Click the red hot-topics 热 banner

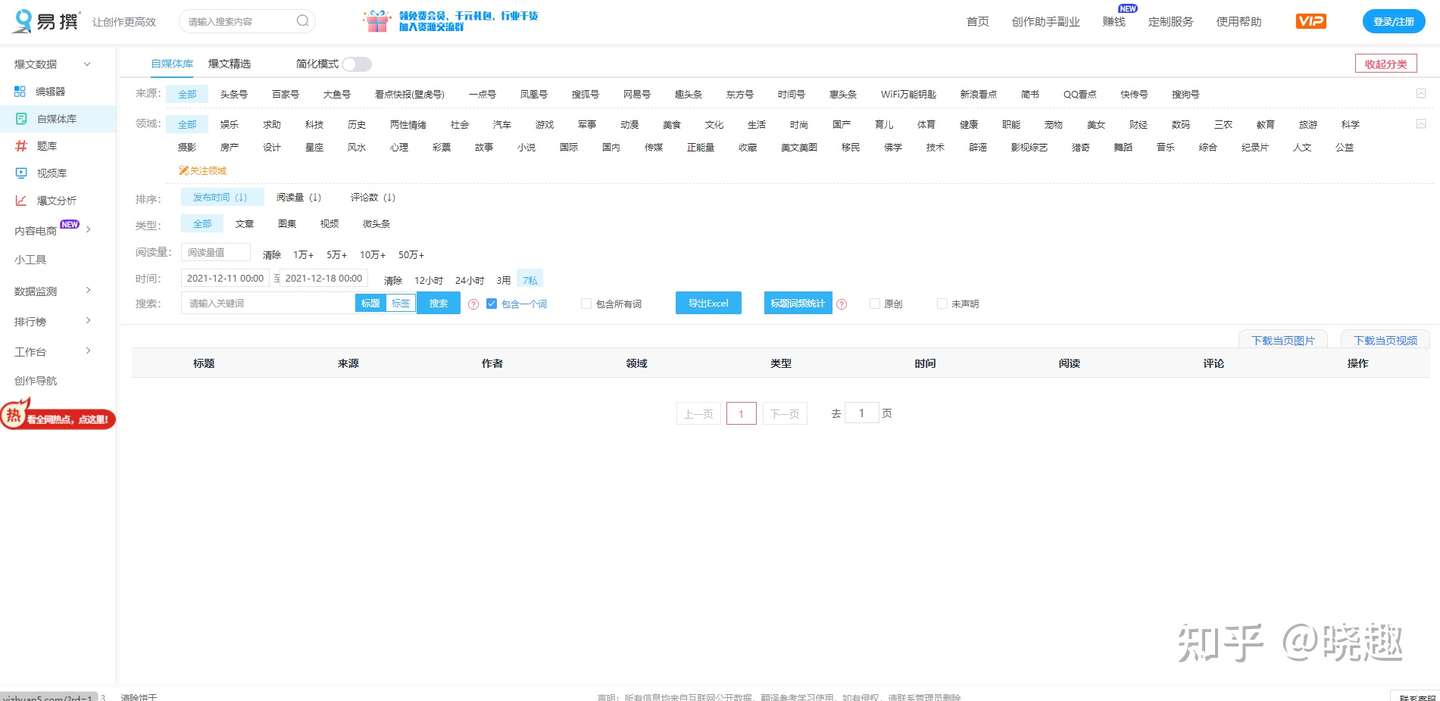point(58,417)
